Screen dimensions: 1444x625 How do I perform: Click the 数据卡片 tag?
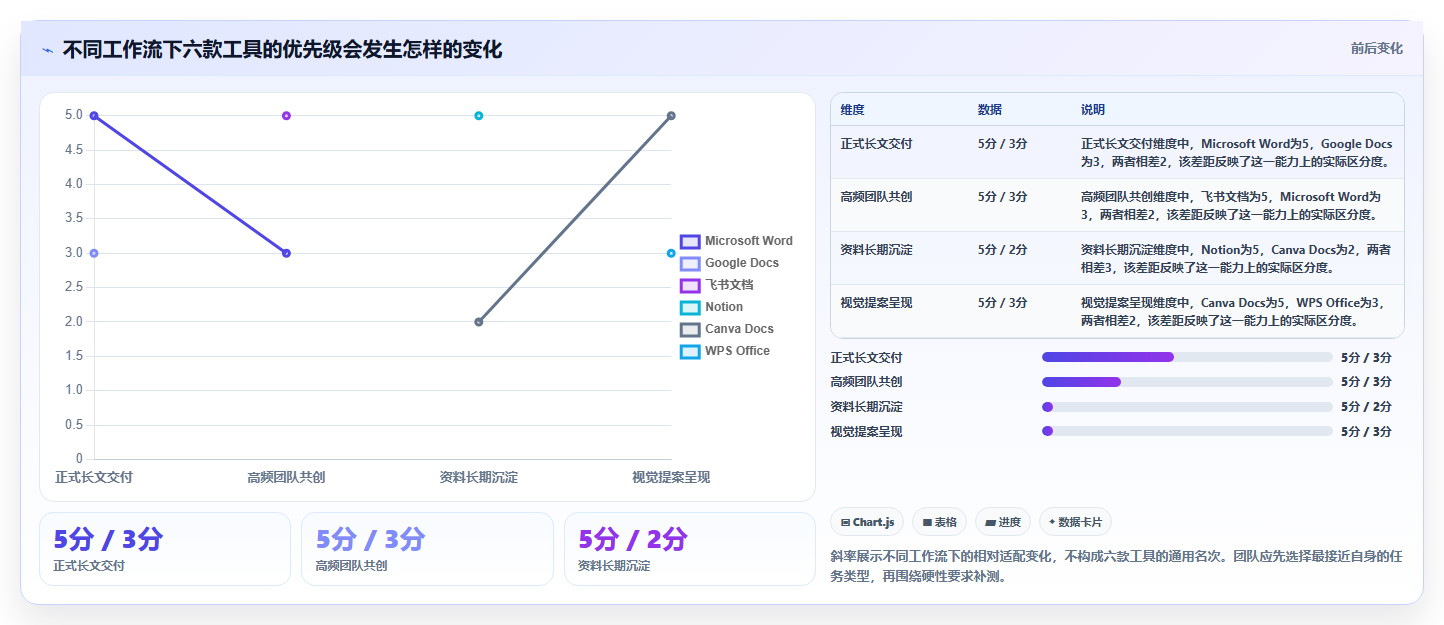pos(1075,522)
